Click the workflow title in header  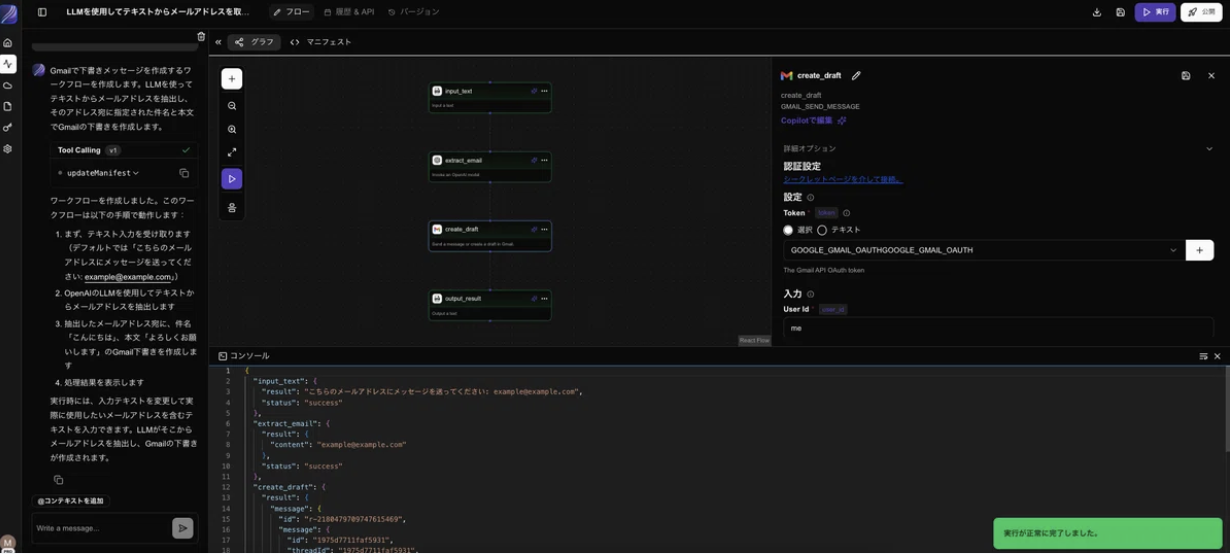click(x=158, y=12)
